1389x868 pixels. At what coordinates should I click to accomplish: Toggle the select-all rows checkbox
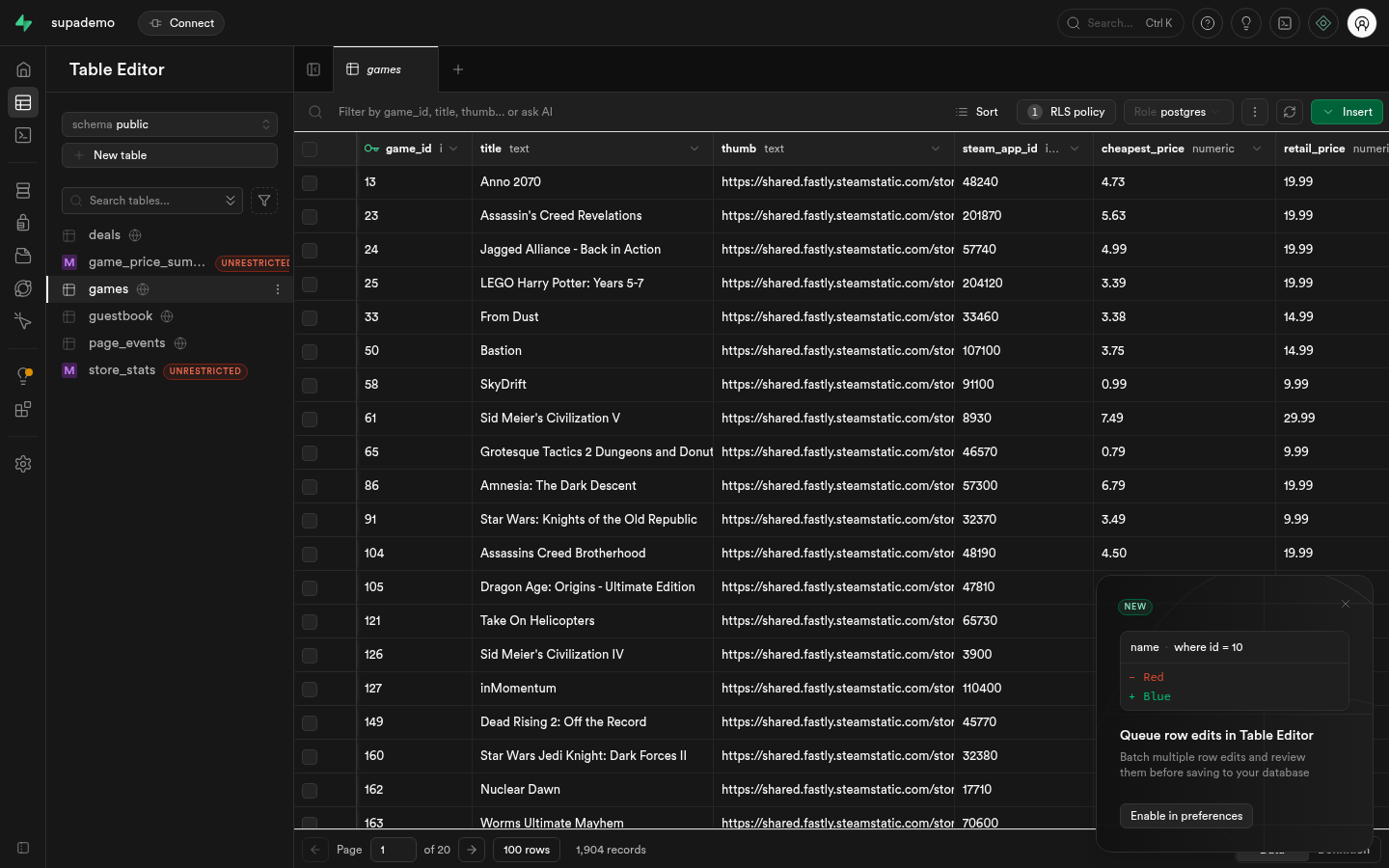(310, 149)
